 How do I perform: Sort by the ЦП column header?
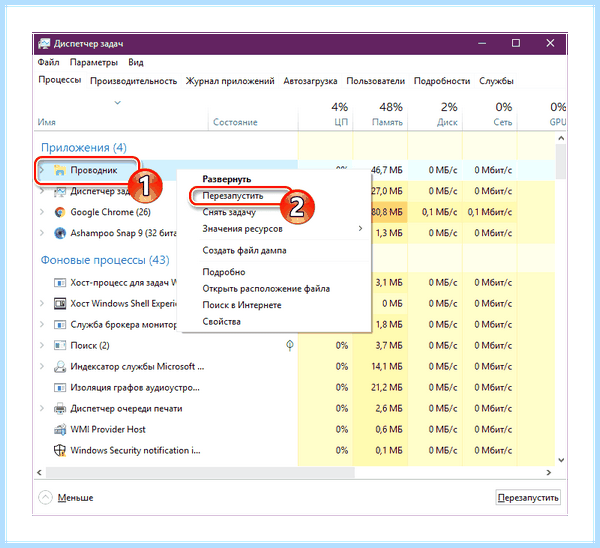coord(341,122)
